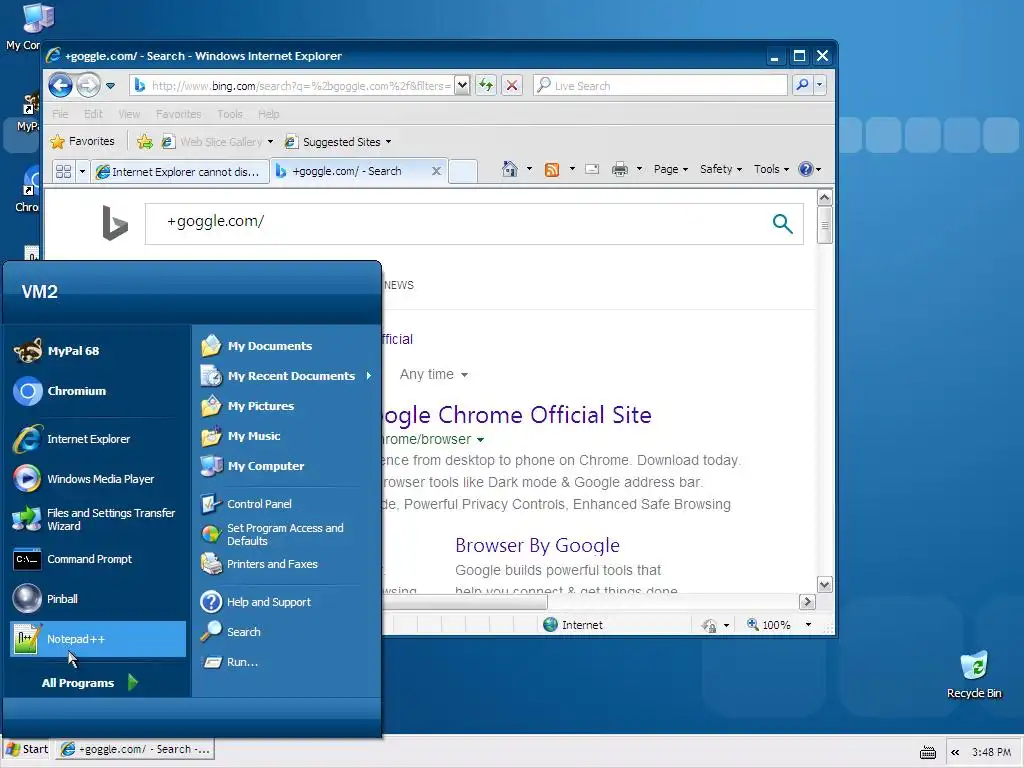Open the Page menu
The image size is (1024, 768).
coord(671,169)
